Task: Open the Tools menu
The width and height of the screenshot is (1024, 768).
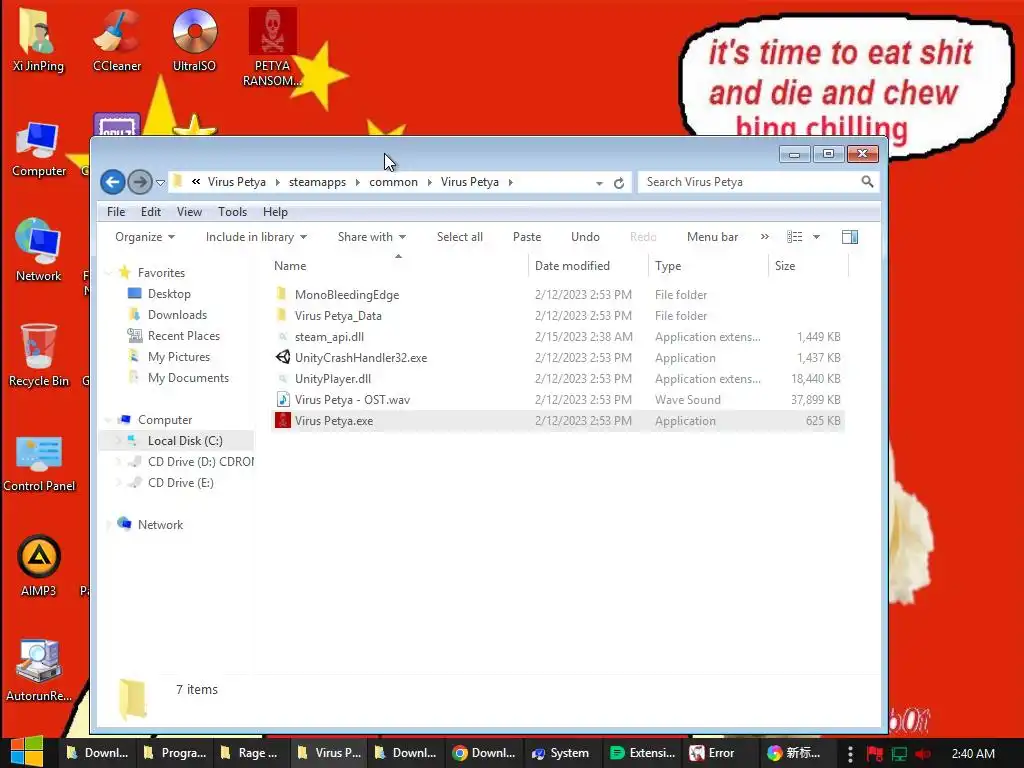Action: tap(232, 212)
